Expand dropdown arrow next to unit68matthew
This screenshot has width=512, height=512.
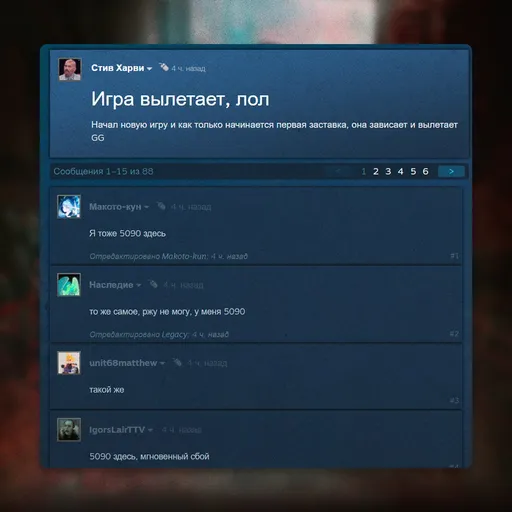162,363
